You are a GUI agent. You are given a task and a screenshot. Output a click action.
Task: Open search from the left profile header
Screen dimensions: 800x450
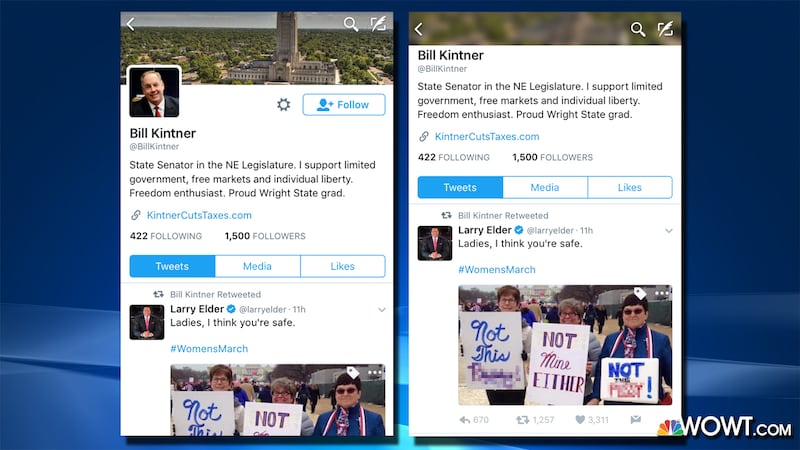point(351,24)
